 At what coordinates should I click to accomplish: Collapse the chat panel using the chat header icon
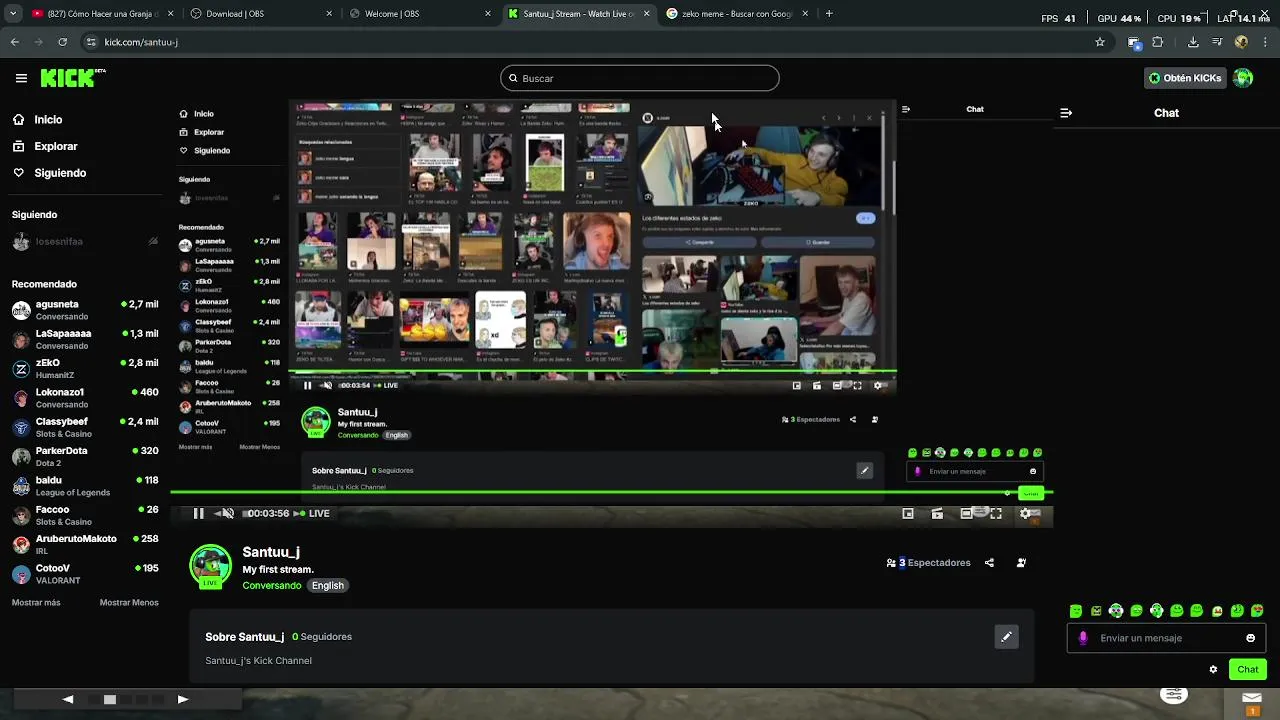pos(1066,113)
